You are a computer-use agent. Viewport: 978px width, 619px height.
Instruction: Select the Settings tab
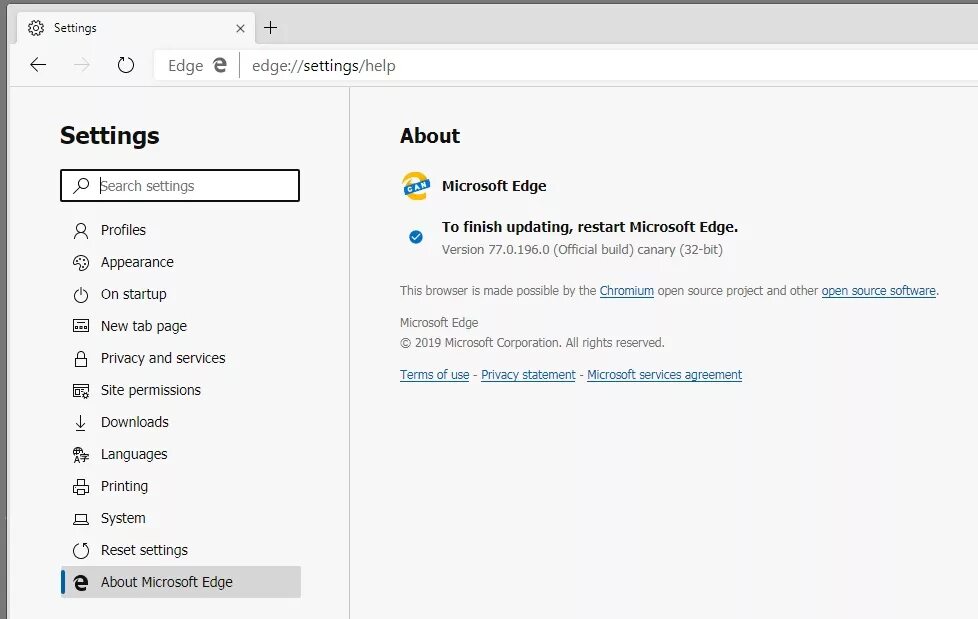click(136, 28)
